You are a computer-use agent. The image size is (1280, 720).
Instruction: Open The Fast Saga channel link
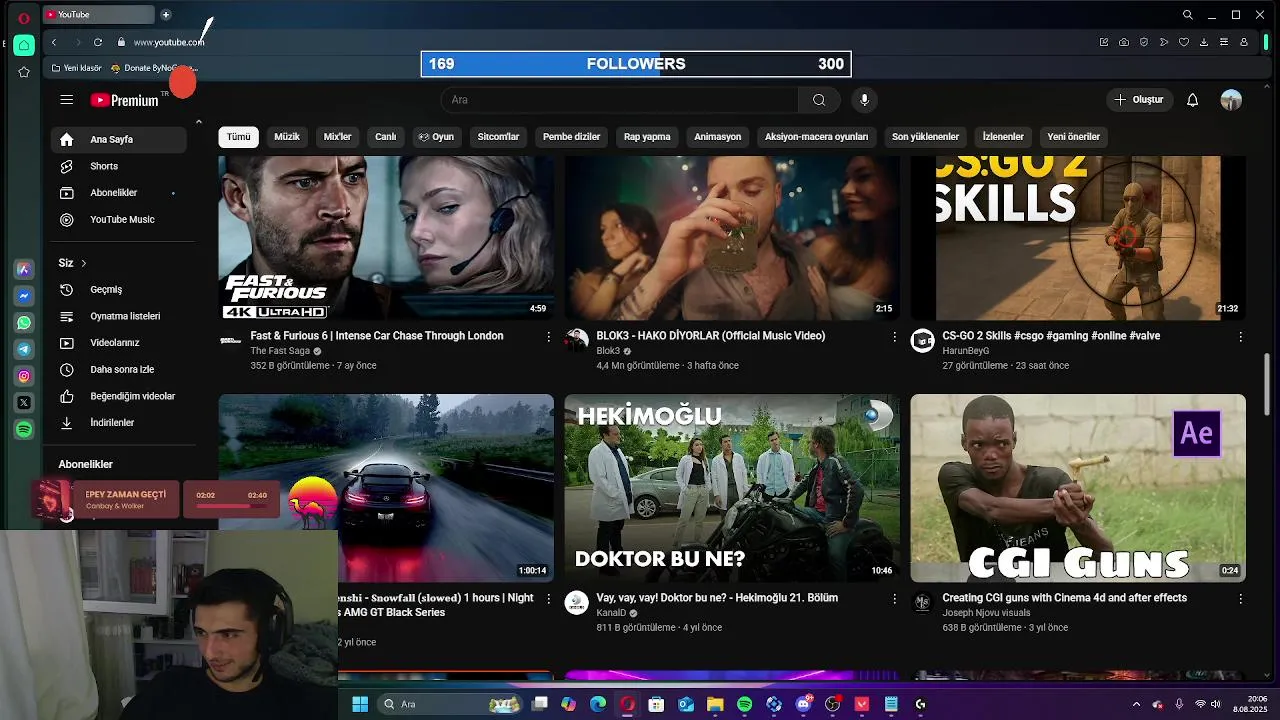[280, 351]
